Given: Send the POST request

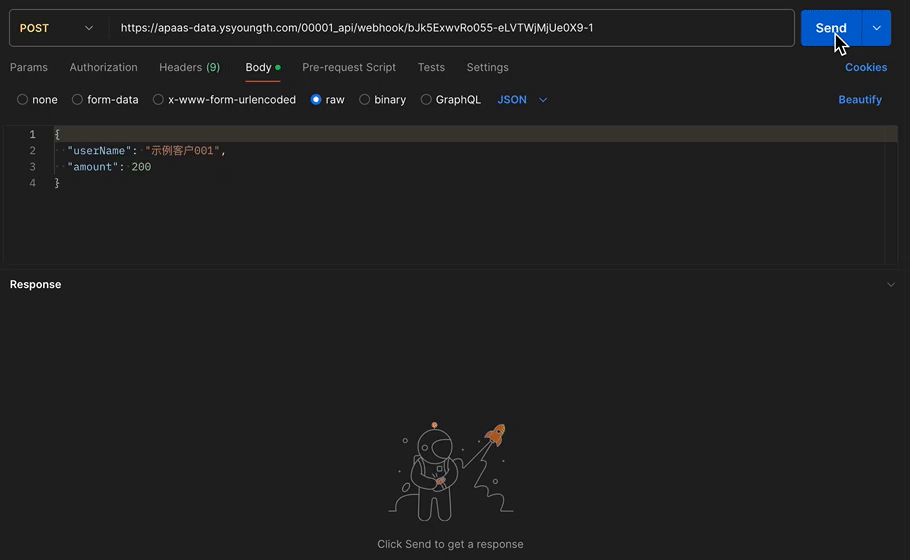Looking at the screenshot, I should pyautogui.click(x=830, y=28).
